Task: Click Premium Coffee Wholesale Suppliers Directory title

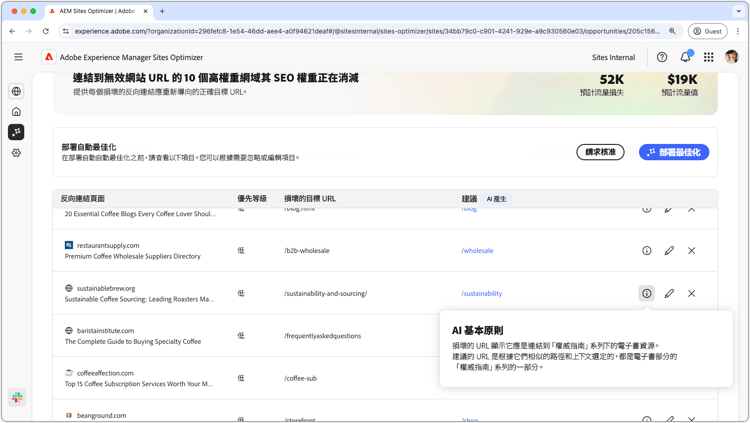Action: click(x=132, y=256)
